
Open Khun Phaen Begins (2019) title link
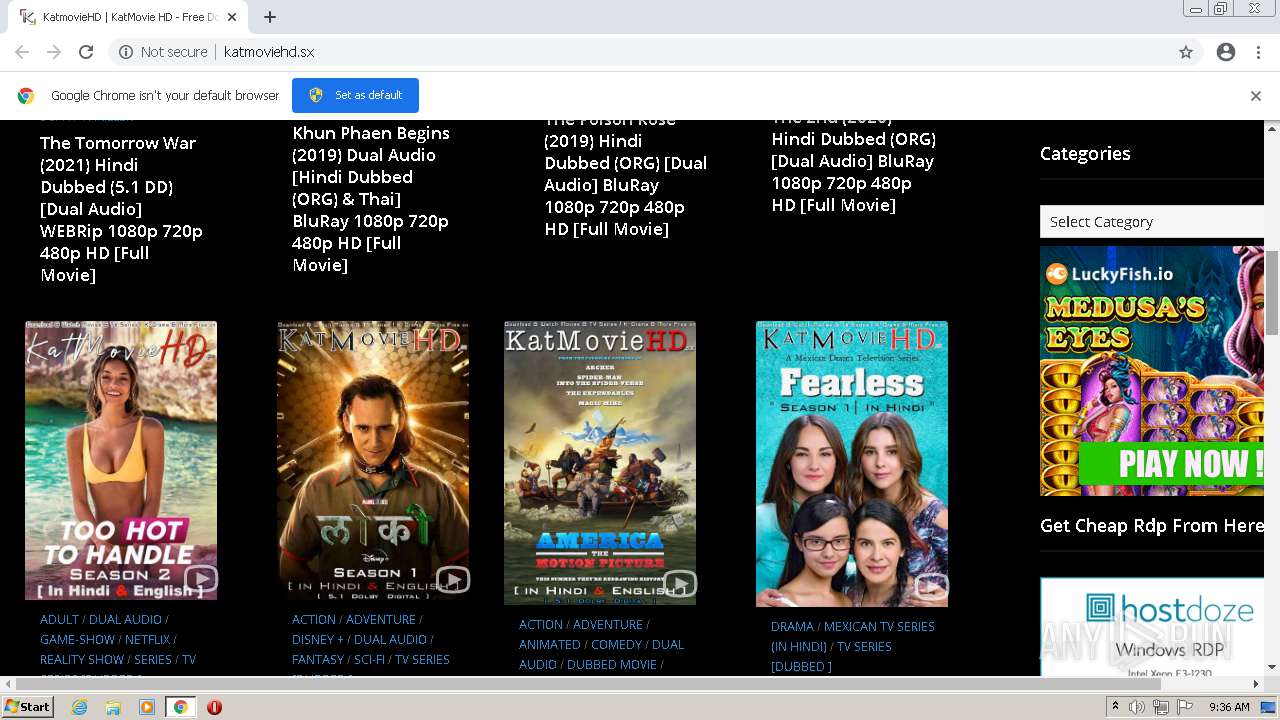click(x=371, y=199)
